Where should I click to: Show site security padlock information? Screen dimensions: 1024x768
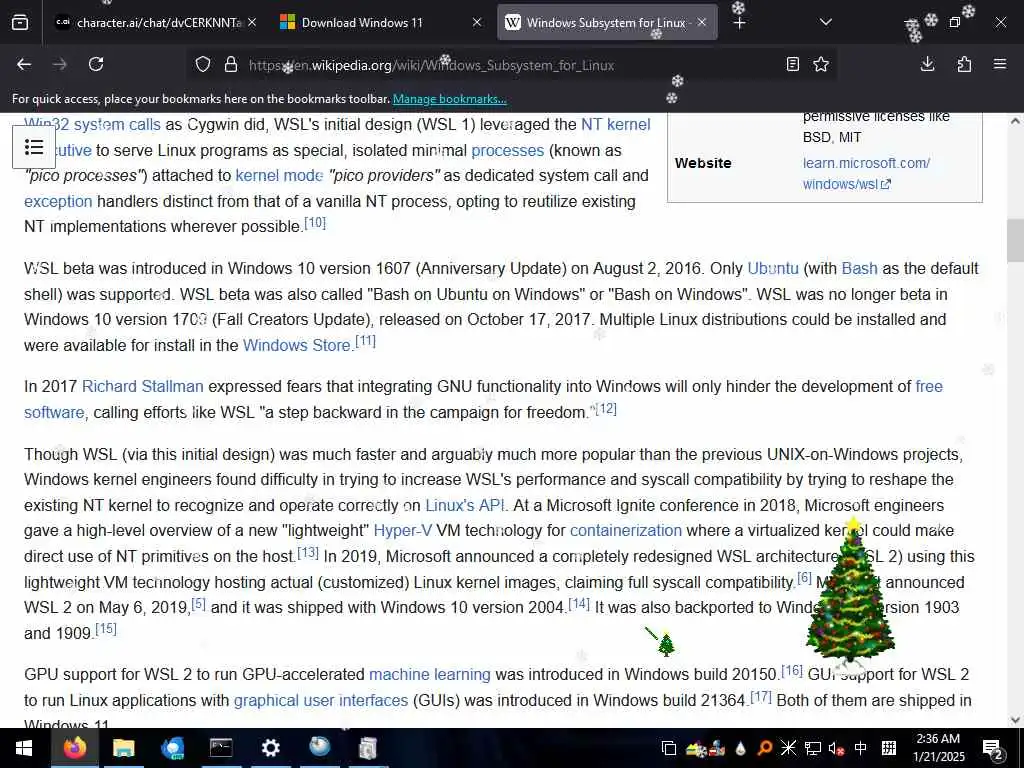(231, 65)
